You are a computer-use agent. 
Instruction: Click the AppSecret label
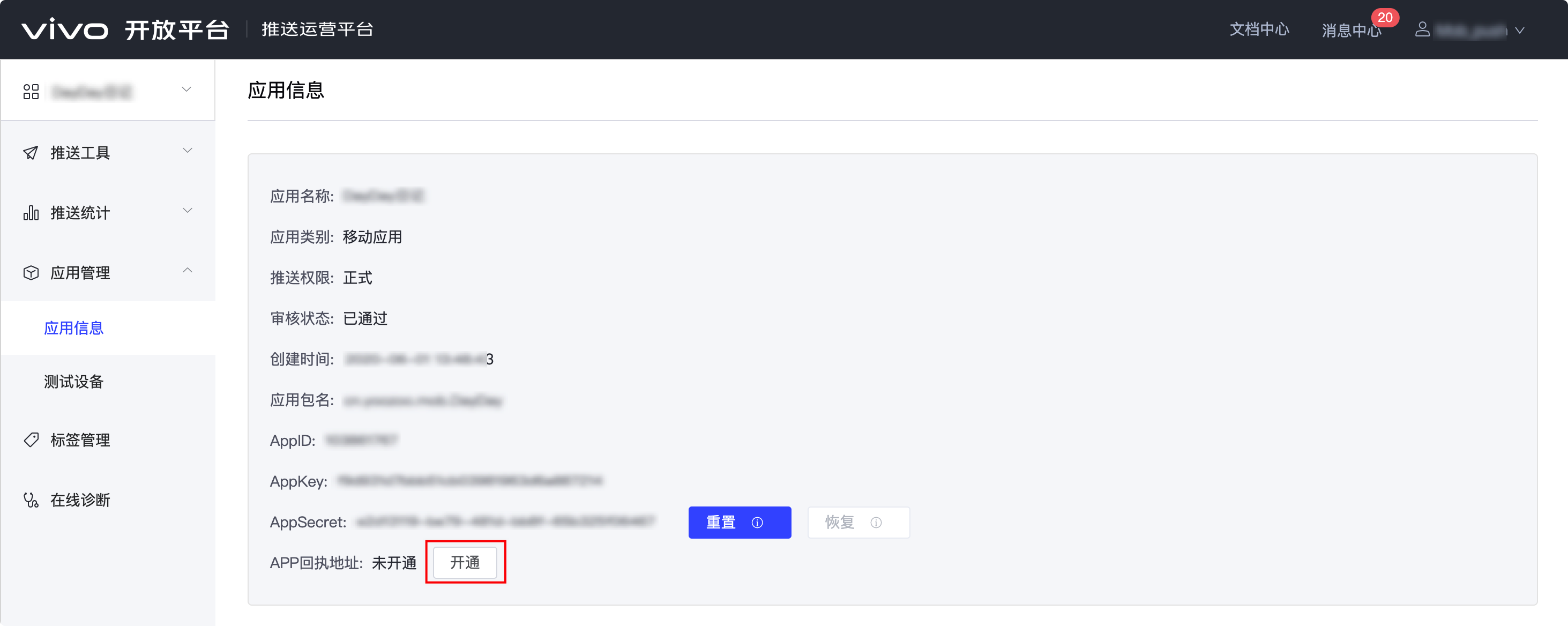tap(308, 523)
